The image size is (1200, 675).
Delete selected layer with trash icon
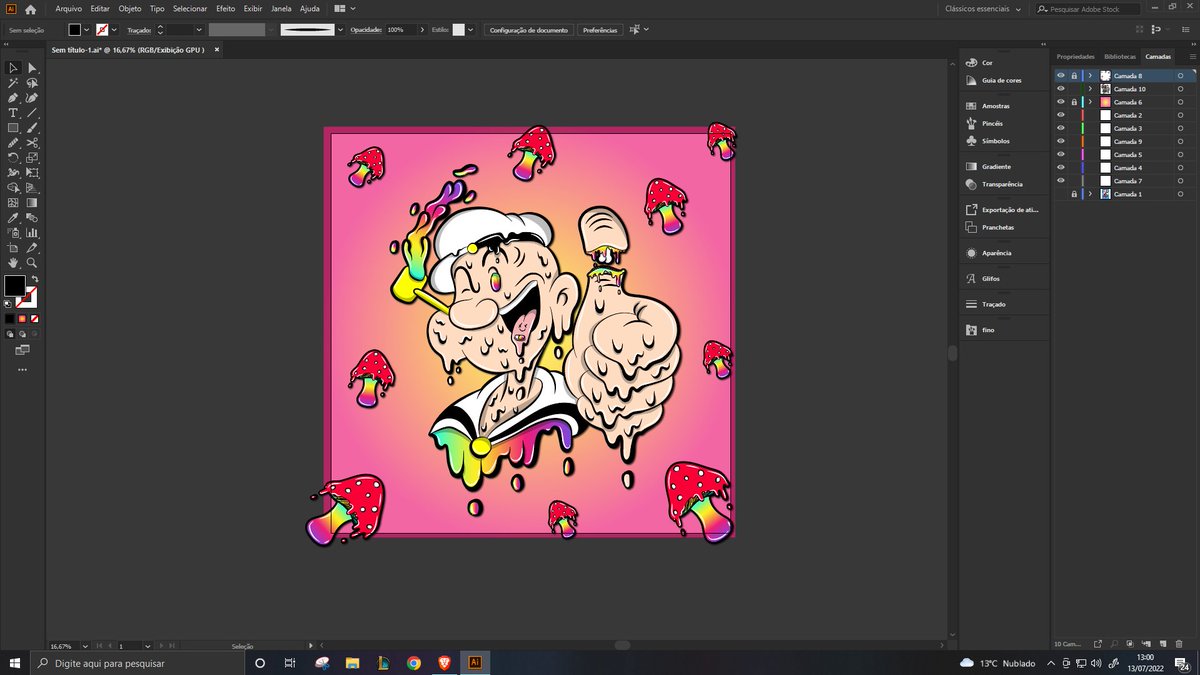(1179, 643)
